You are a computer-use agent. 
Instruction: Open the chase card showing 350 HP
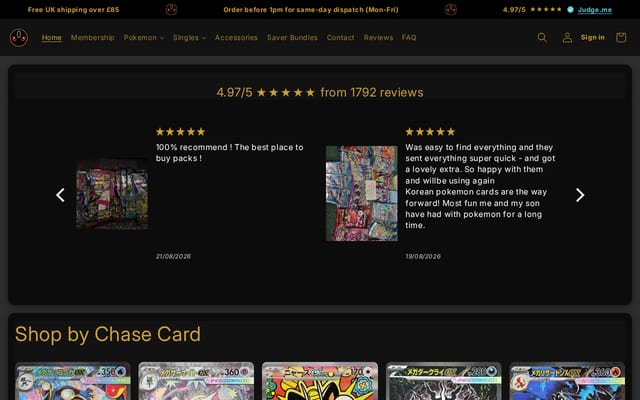[x=73, y=381]
